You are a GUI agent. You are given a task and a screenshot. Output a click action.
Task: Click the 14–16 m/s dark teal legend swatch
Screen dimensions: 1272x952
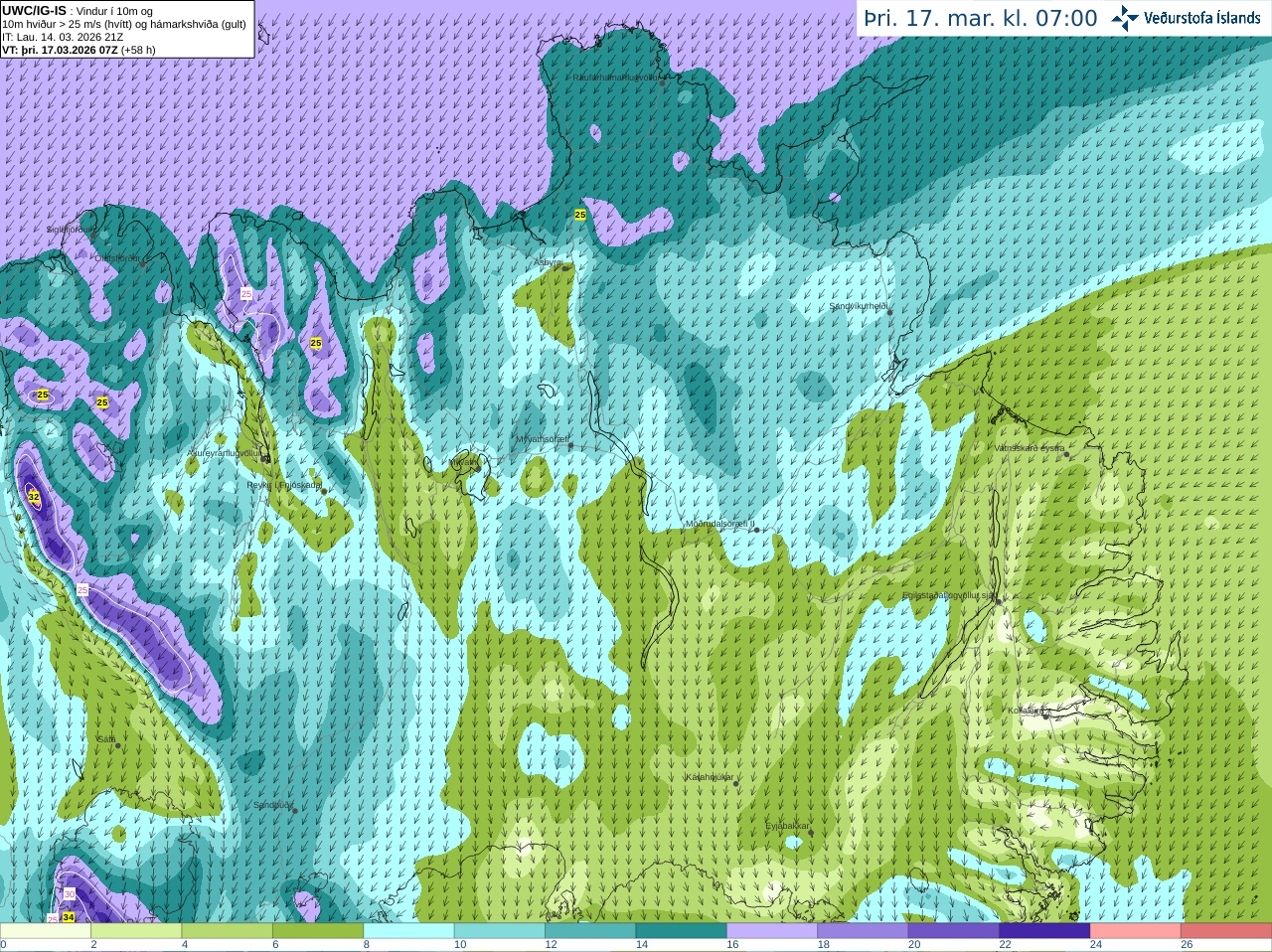pos(681,931)
